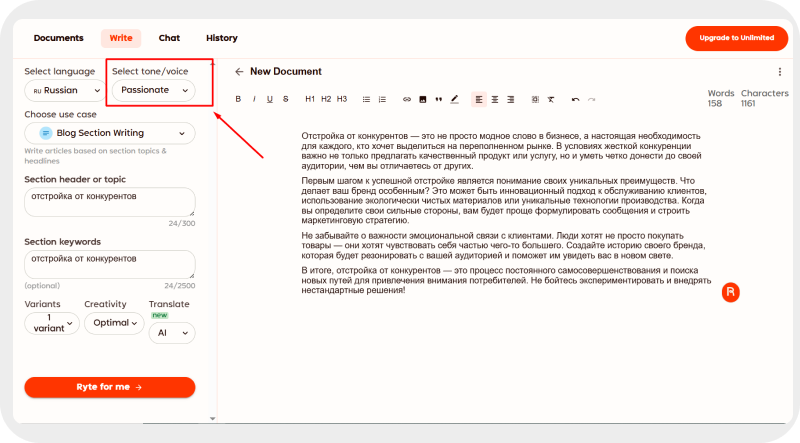
Task: Open the 1 variant dropdown
Action: pos(52,323)
